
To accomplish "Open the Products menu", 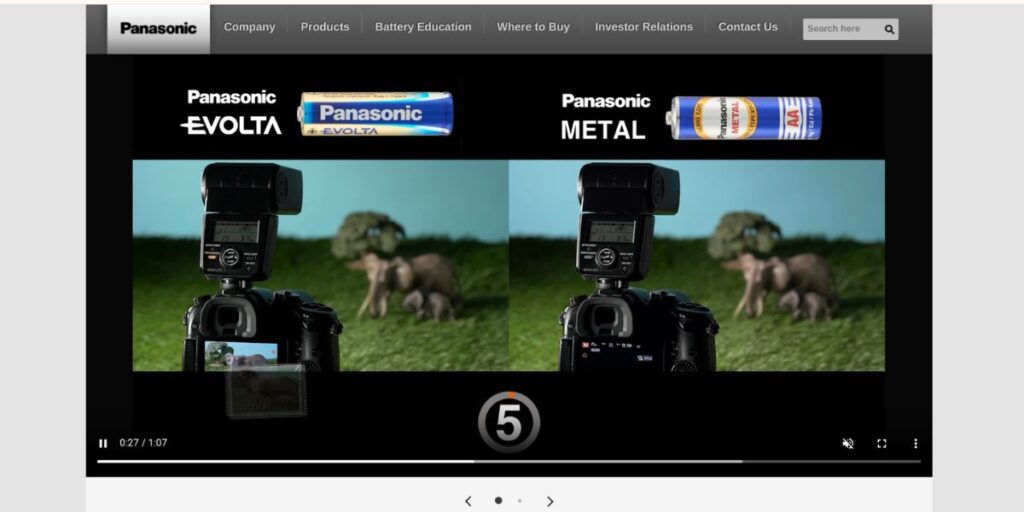I will pos(325,27).
